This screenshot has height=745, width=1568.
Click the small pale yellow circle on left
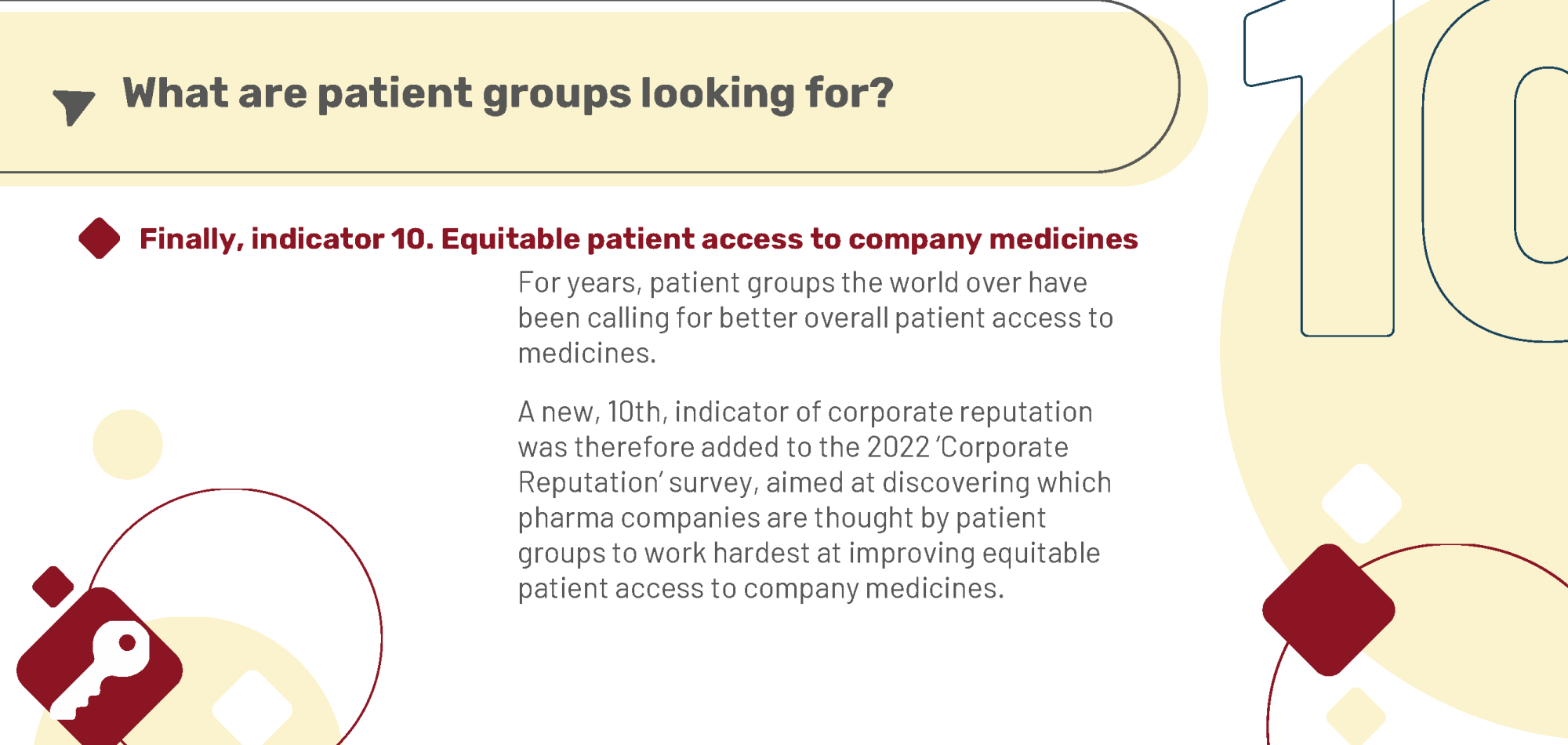[128, 445]
